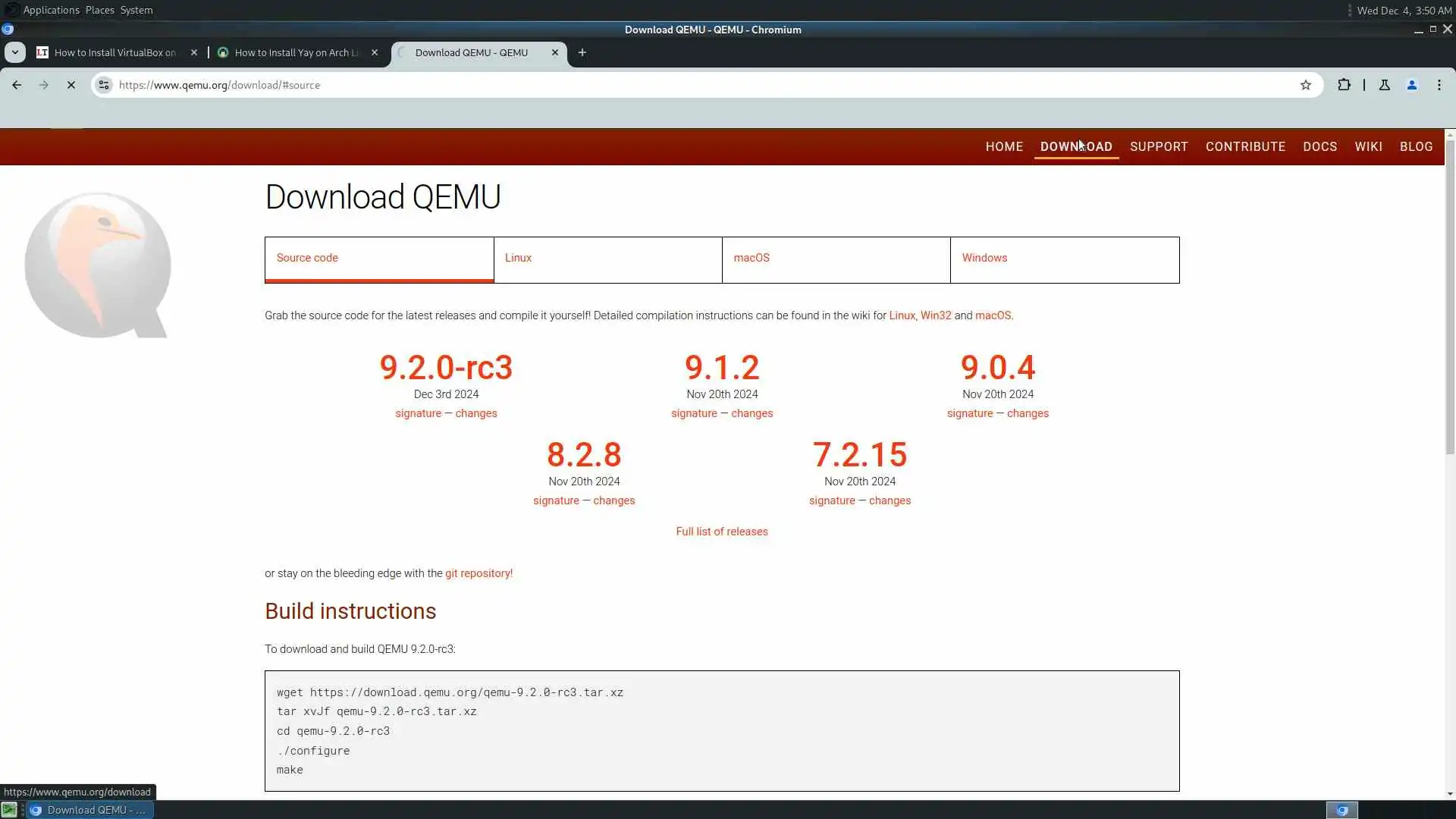The image size is (1456, 819).
Task: Download QEMU version 9.1.2
Action: (x=721, y=368)
